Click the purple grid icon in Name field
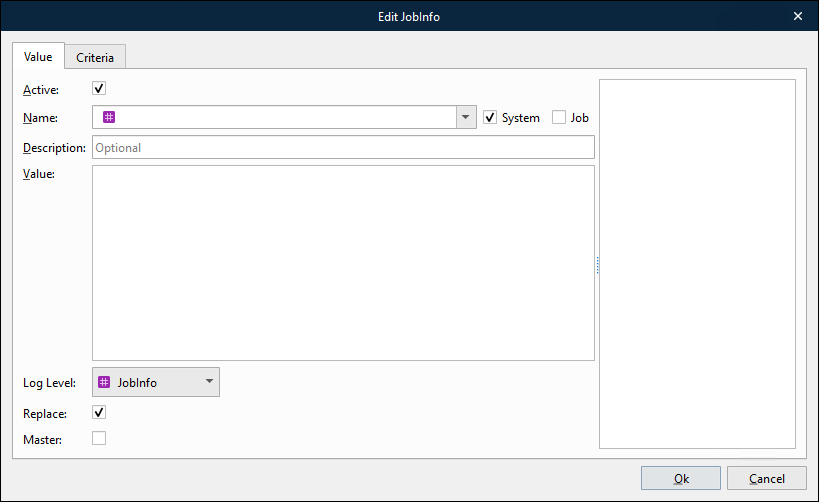The image size is (819, 502). pyautogui.click(x=109, y=117)
